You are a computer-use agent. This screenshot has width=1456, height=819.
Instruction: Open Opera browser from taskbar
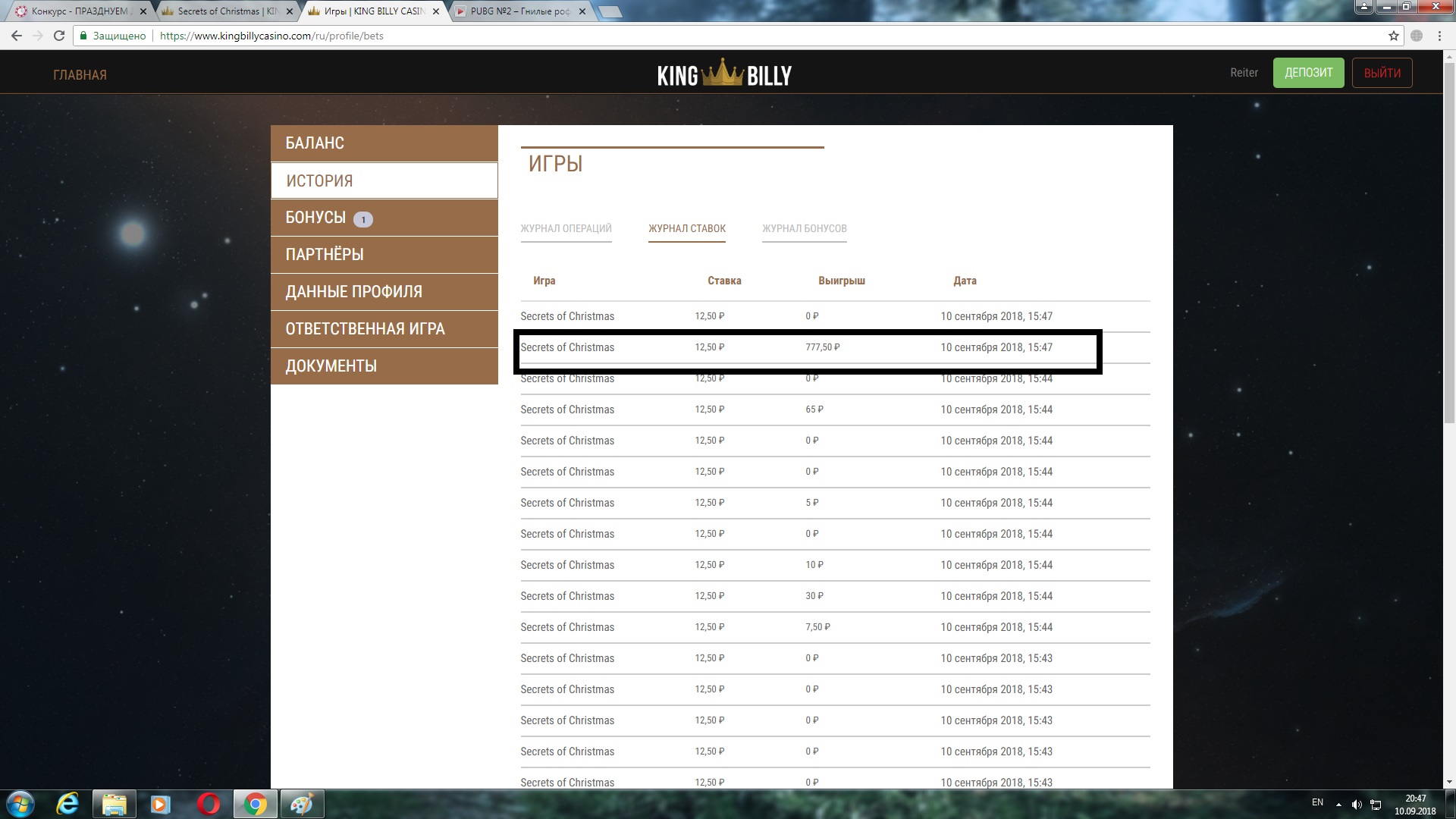[x=208, y=804]
